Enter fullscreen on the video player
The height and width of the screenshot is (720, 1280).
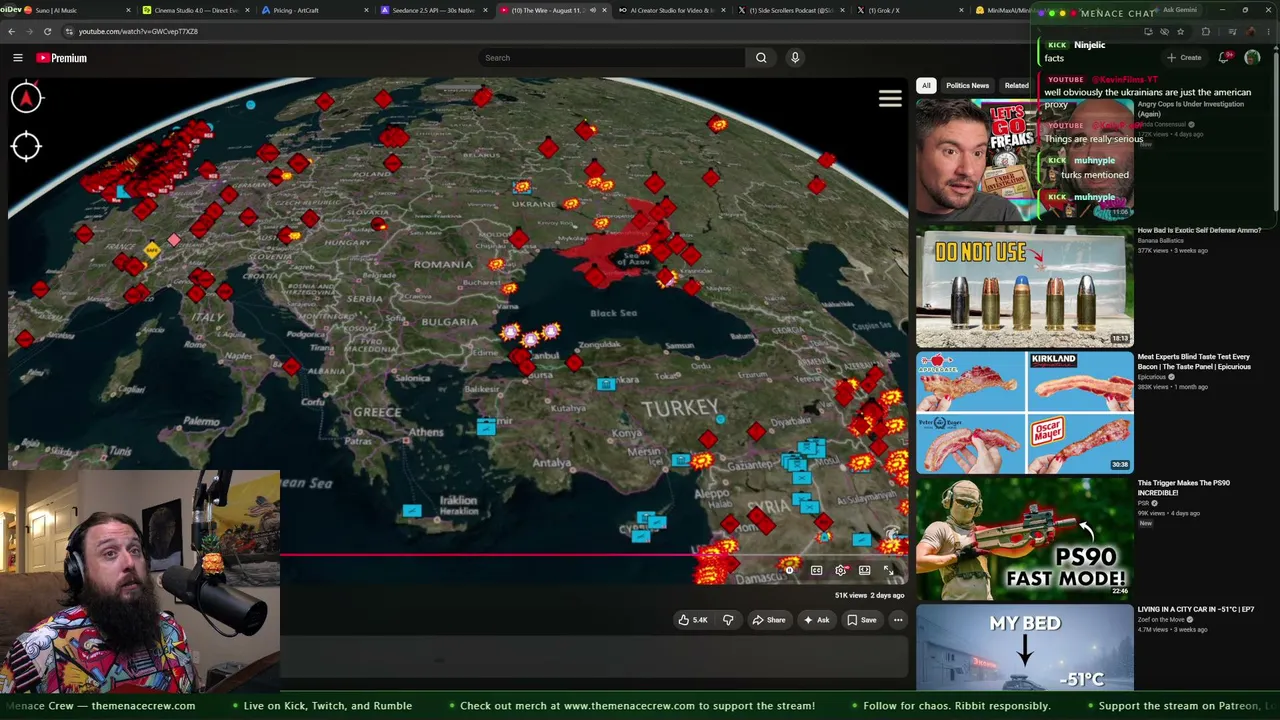889,570
